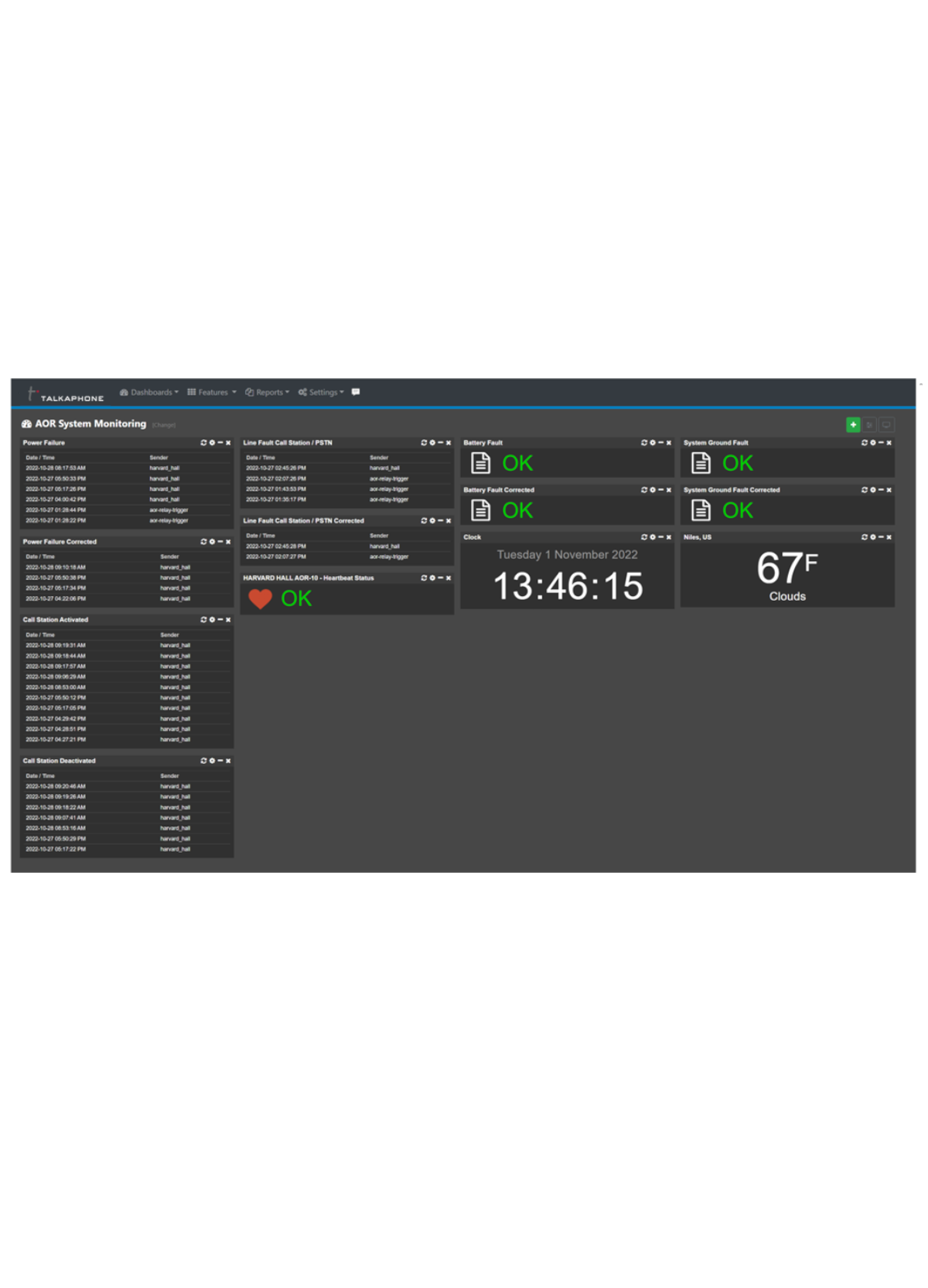Screen dimensions: 928x1288
Task: Refresh the Line Fault Call Station / PSTN widget
Action: 424,443
